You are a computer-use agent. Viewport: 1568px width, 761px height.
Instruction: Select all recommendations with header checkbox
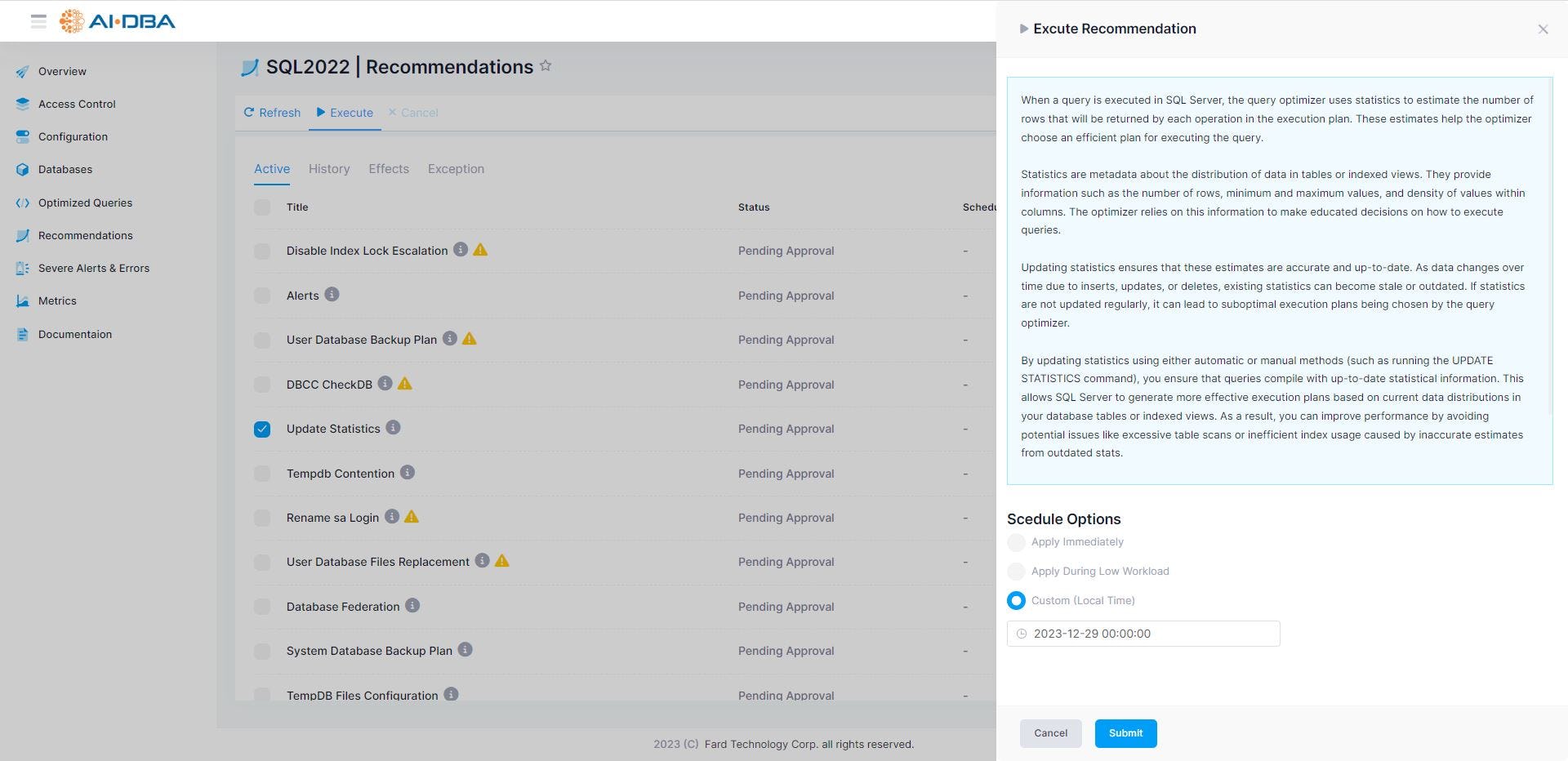coord(261,207)
